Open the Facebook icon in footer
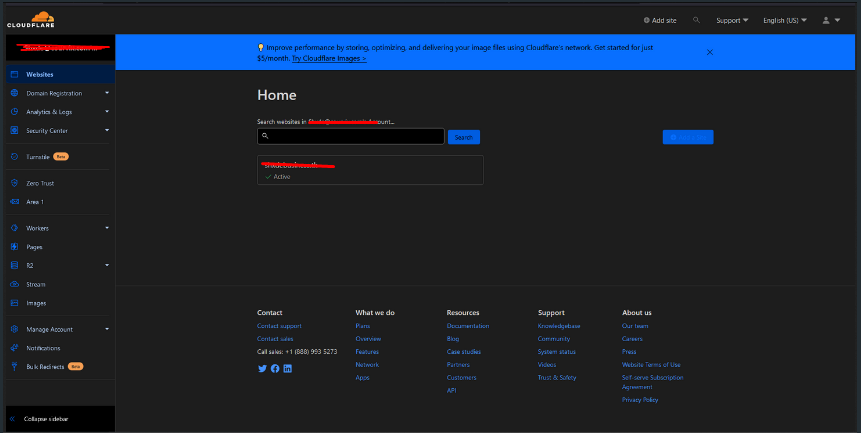 [275, 369]
